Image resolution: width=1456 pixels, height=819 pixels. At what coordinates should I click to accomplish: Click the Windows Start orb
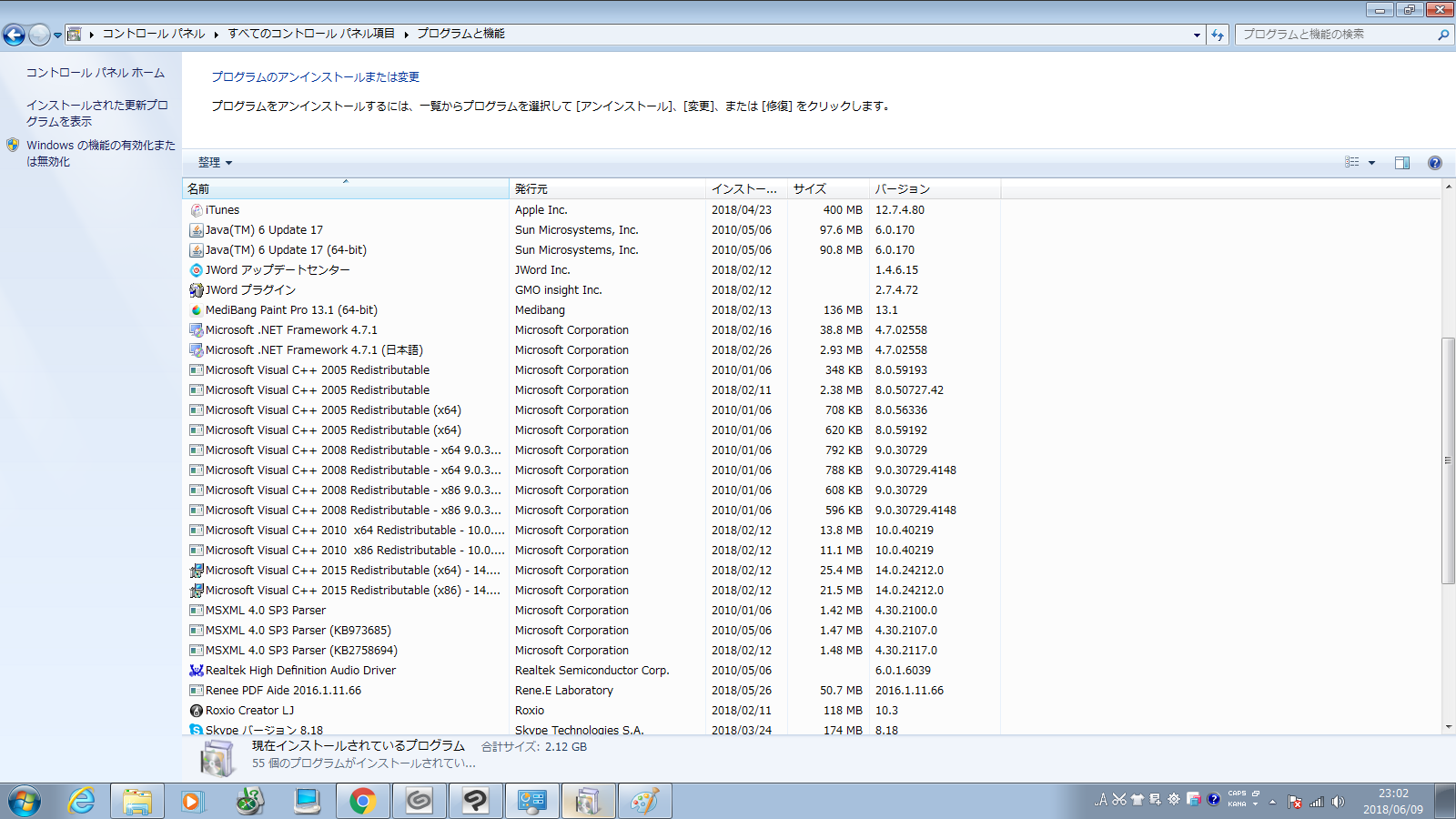coord(25,802)
